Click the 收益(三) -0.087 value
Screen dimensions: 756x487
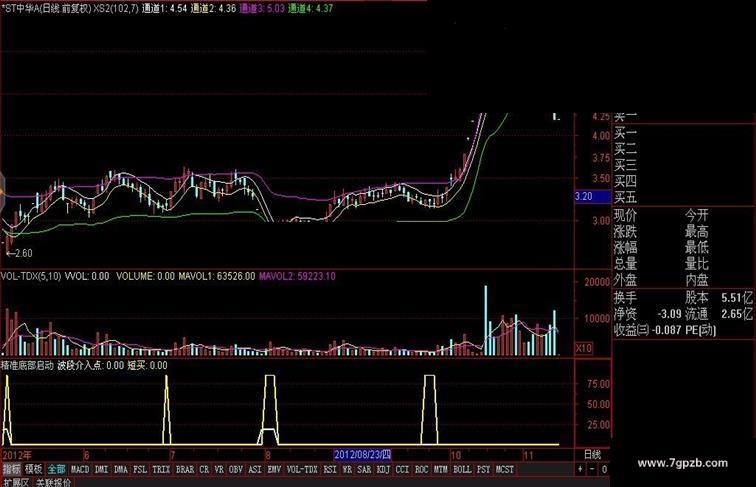pyautogui.click(x=647, y=330)
